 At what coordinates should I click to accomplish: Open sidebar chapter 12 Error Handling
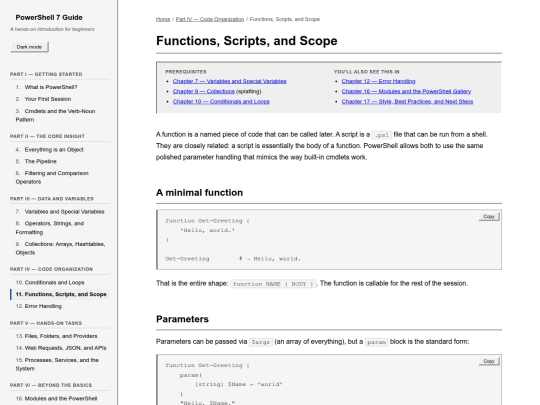(x=60, y=306)
